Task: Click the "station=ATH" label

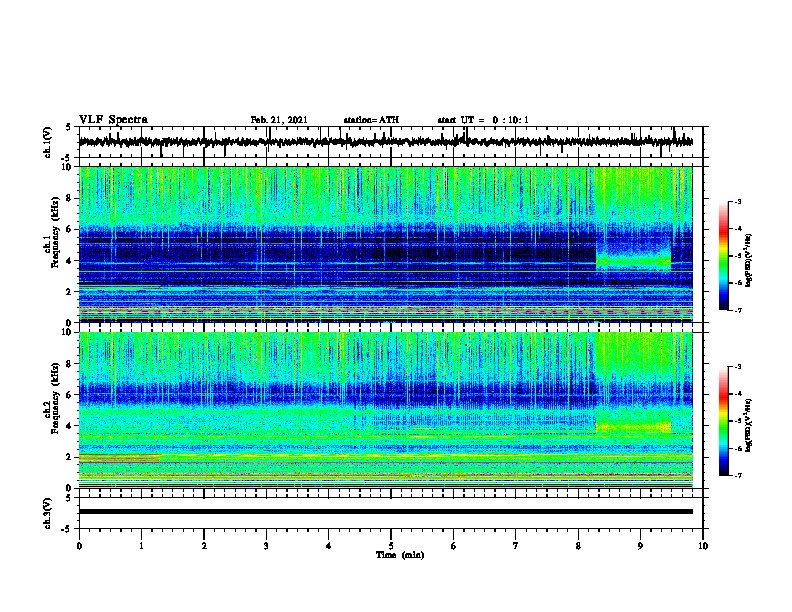Action: [371, 120]
